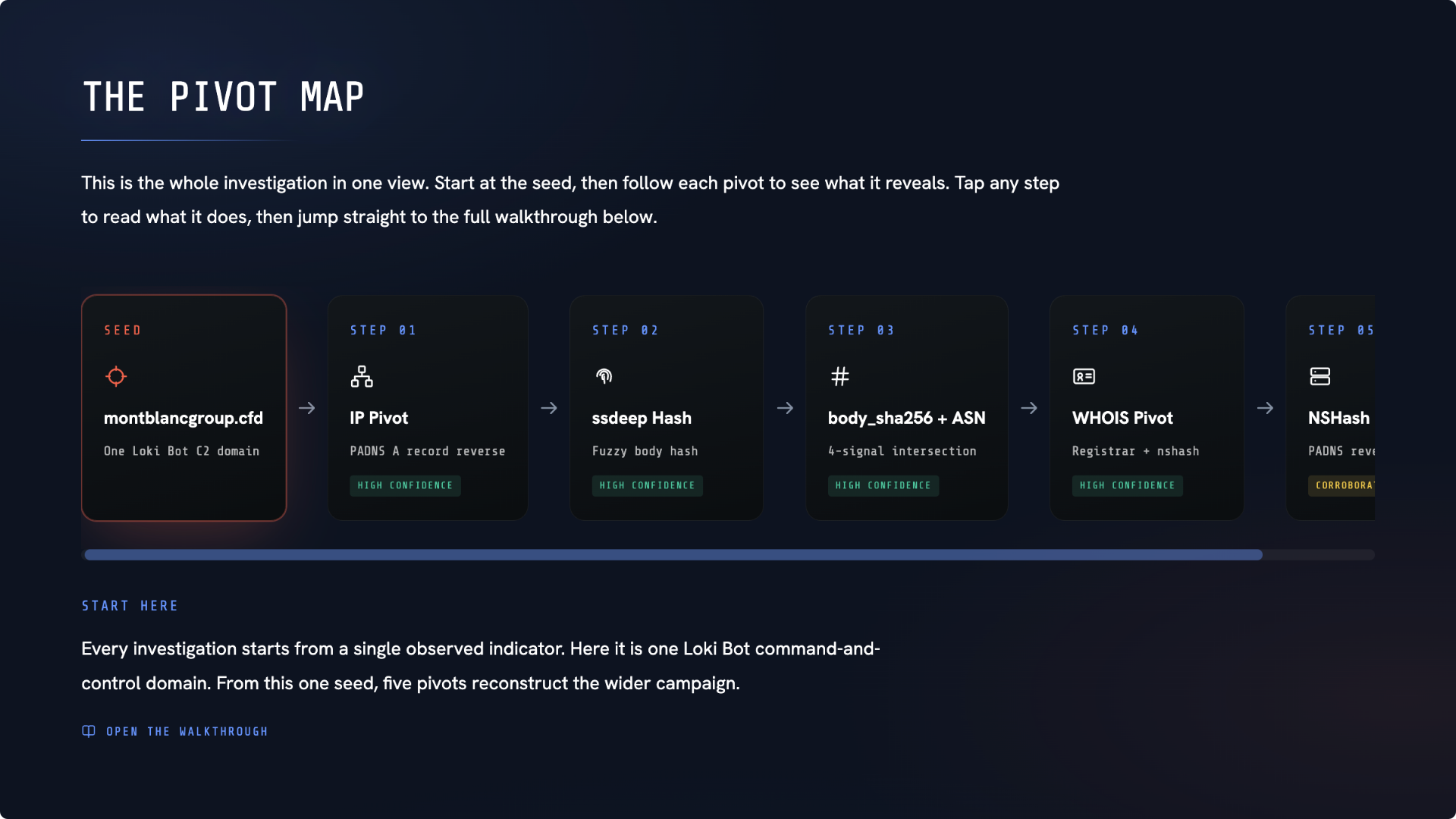The image size is (1456, 819).
Task: Click the crosshair seed target icon
Action: (x=116, y=376)
